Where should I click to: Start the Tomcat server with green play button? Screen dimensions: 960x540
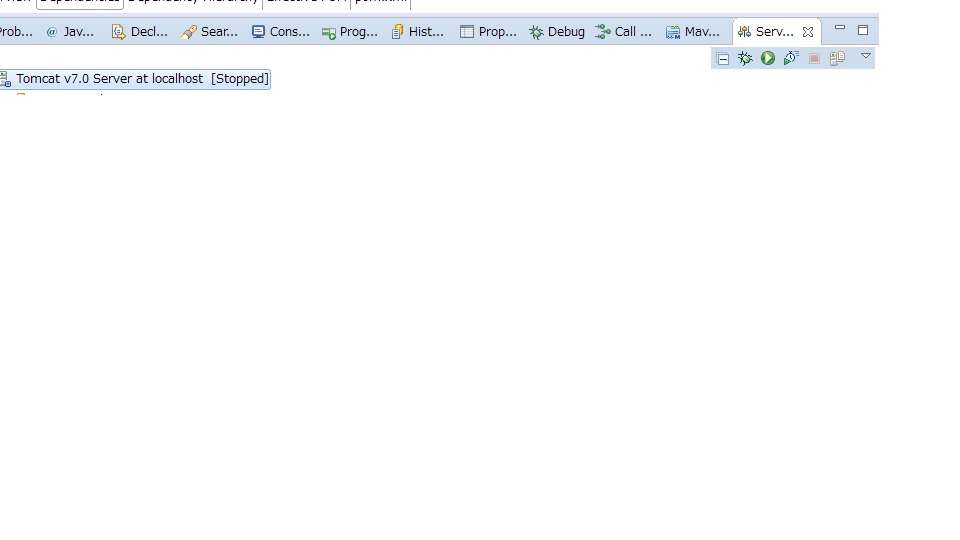pos(768,58)
